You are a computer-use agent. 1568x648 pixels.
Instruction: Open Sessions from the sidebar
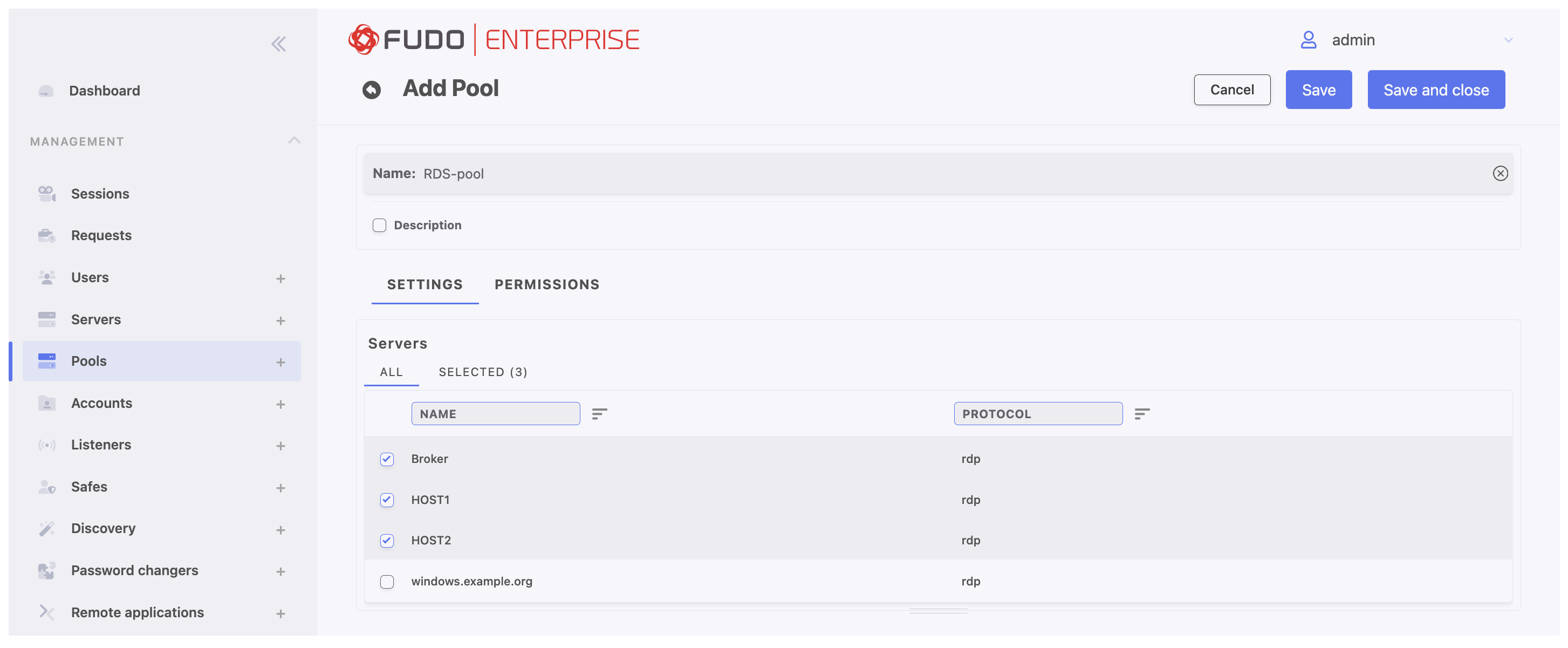click(x=100, y=194)
